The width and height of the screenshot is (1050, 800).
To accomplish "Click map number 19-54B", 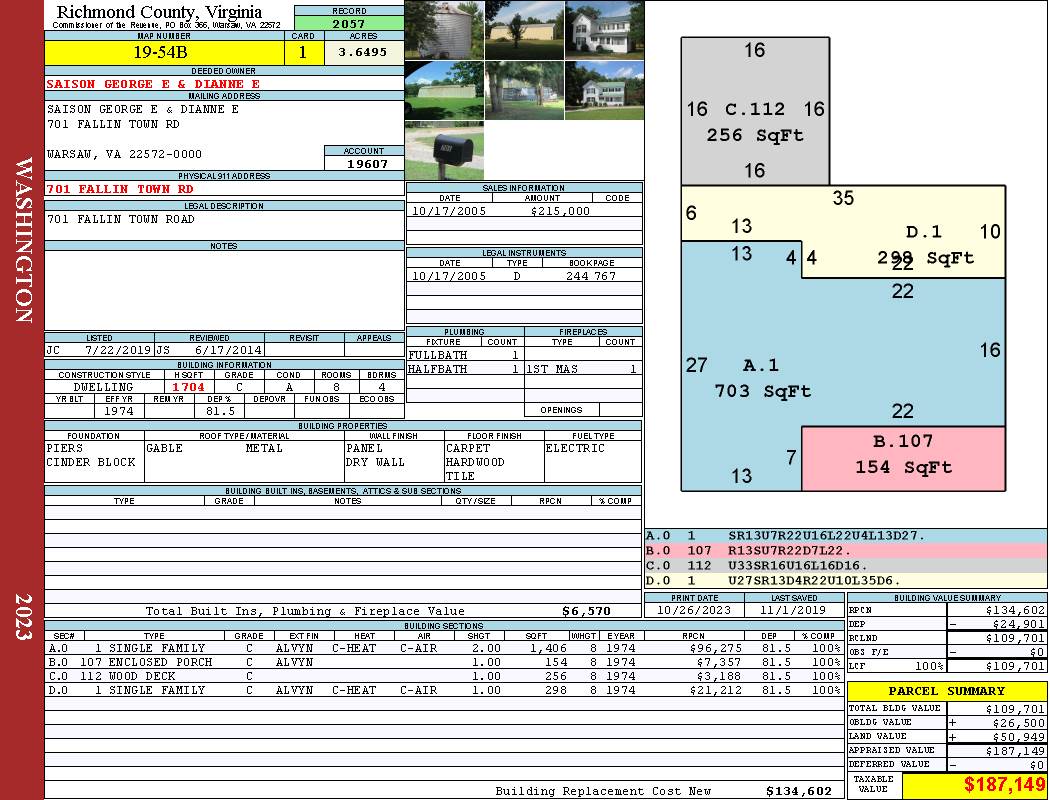I will point(160,52).
